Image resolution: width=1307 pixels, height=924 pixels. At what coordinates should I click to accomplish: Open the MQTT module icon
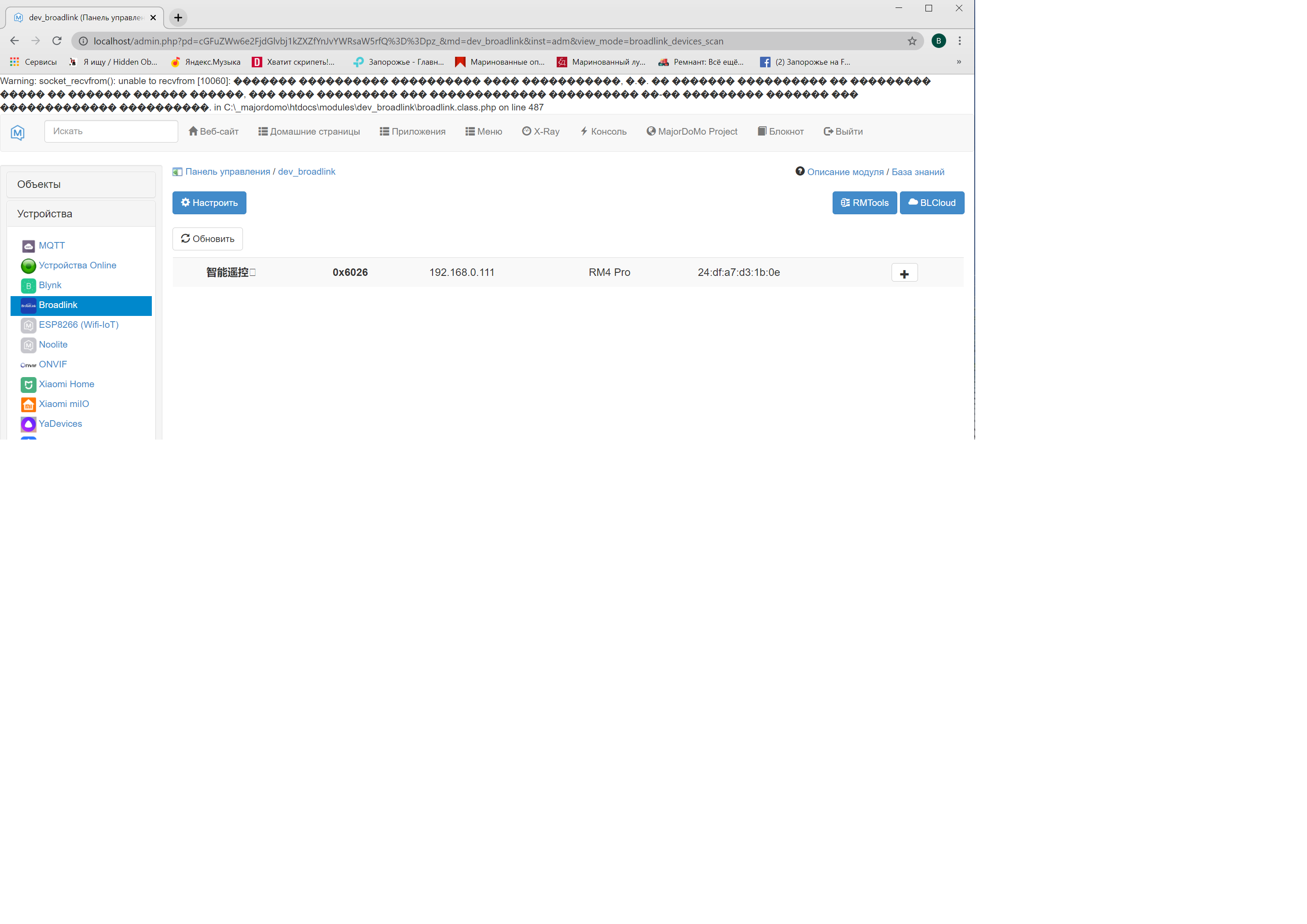coord(28,246)
